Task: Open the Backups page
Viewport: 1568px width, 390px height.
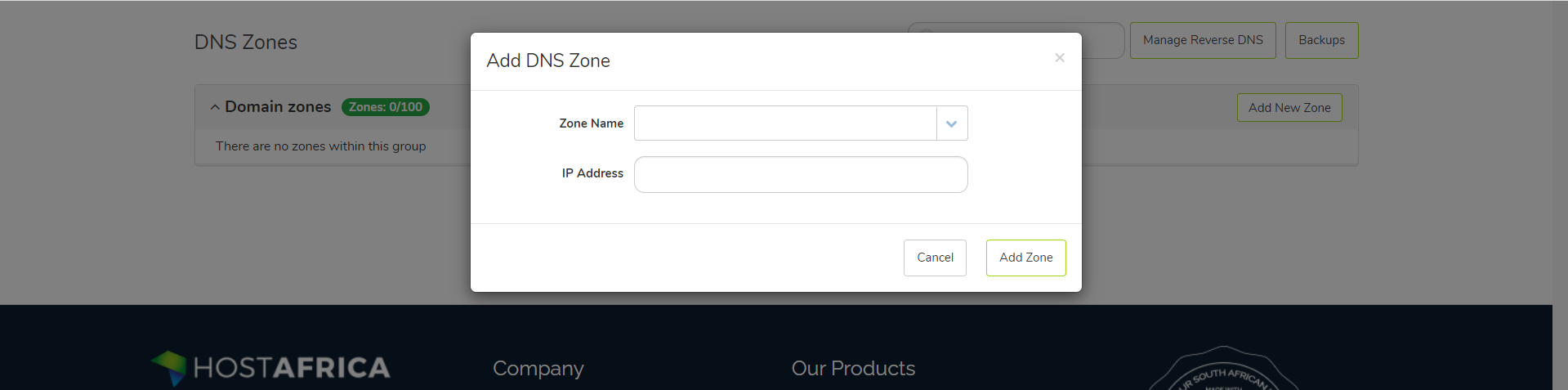Action: [1321, 40]
